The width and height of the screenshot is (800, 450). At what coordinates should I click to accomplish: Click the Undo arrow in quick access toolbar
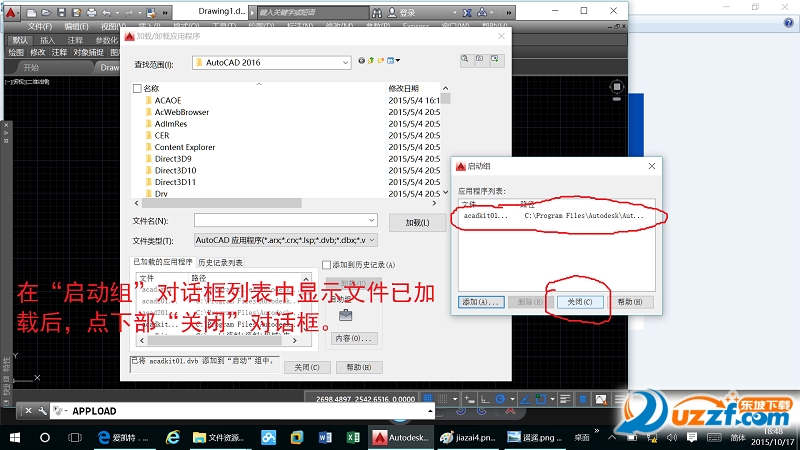(107, 13)
